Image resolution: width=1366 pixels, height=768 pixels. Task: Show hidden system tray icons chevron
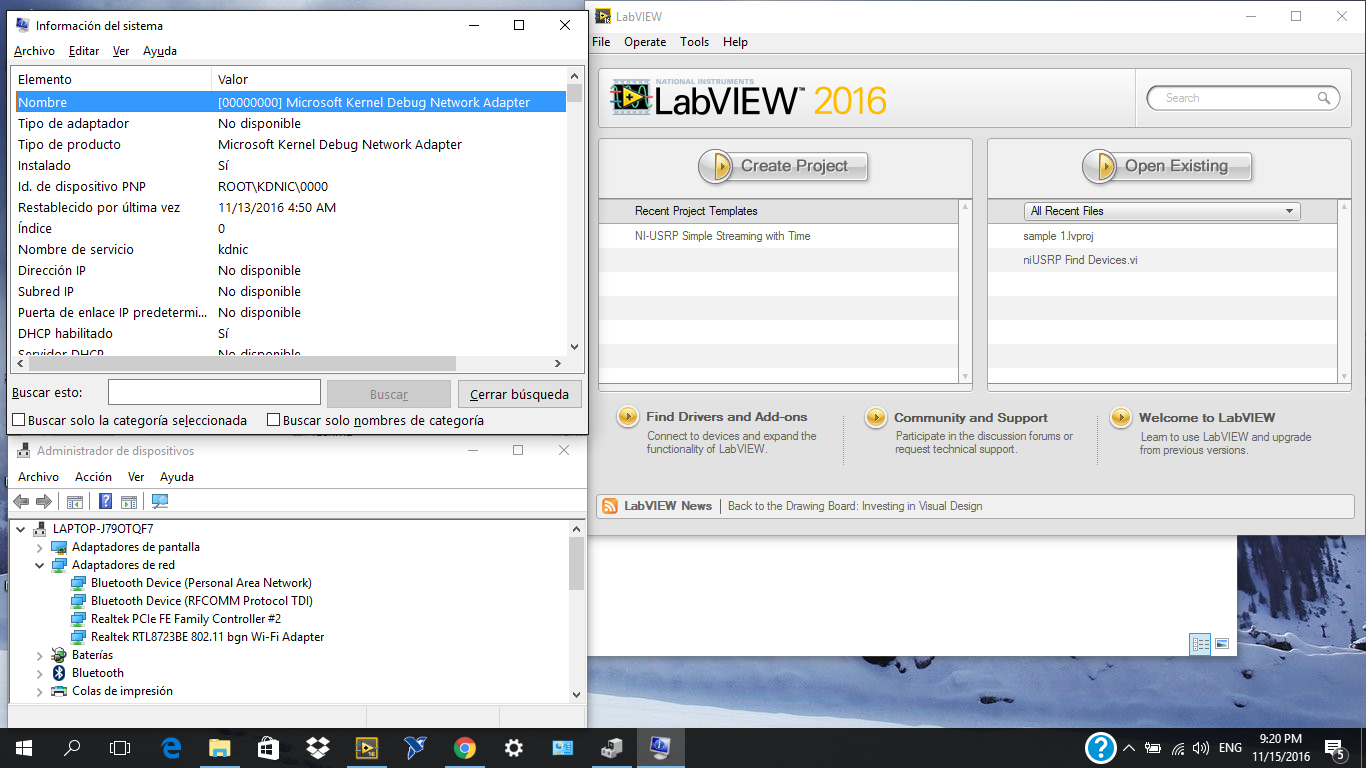1129,748
